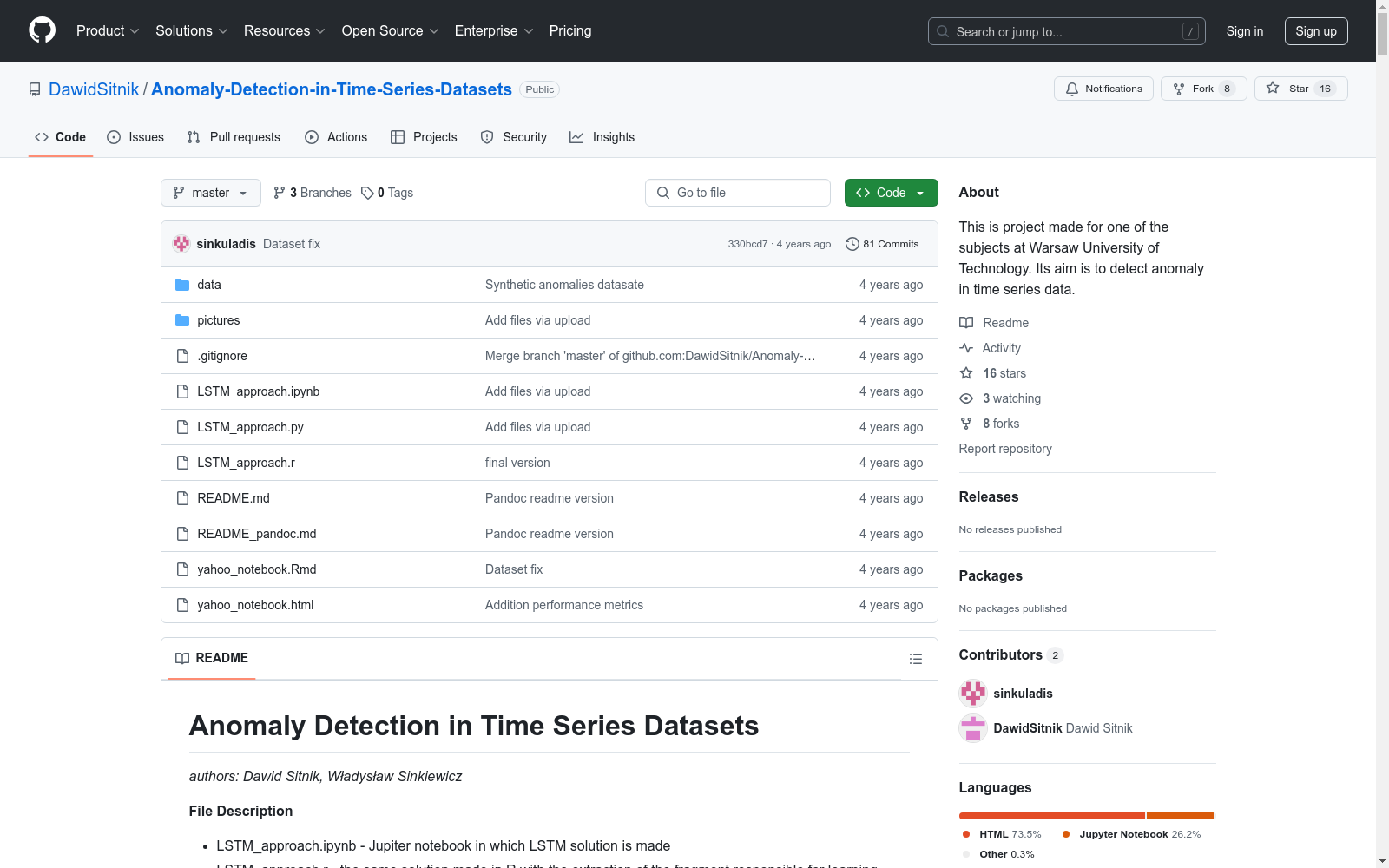Click the eye icon next to 3 watching
1389x868 pixels.
(x=966, y=398)
